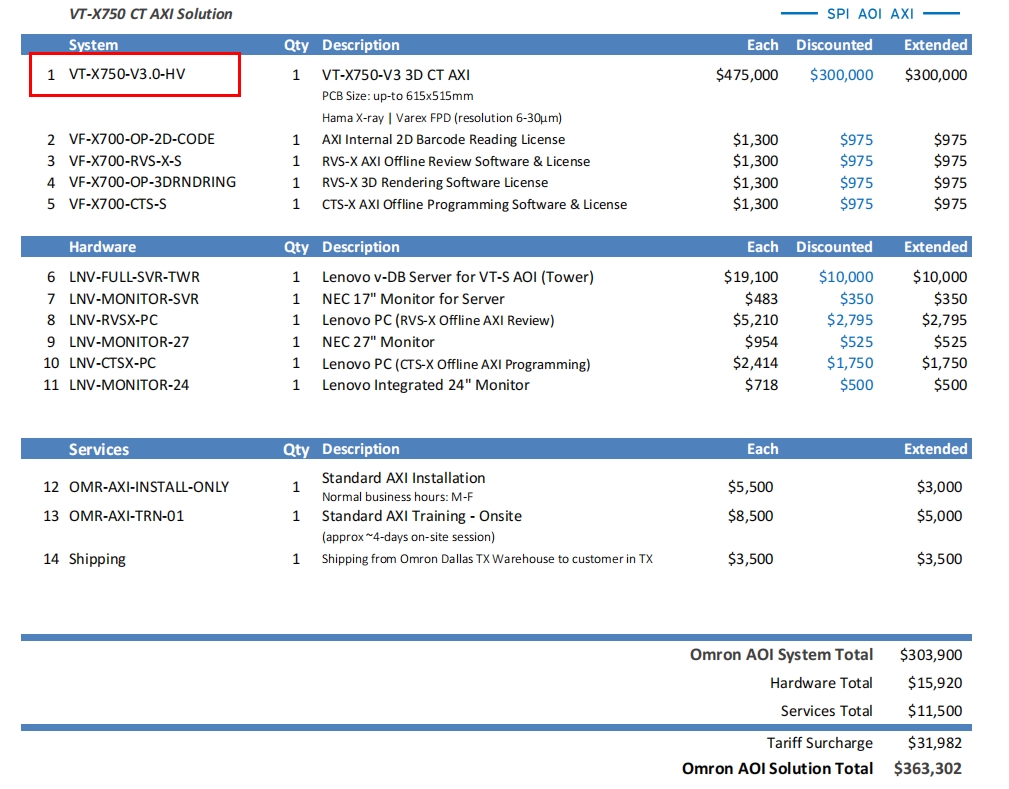Click Lenovo Integrated 24" Monitor description
This screenshot has height=789, width=1009.
coord(425,385)
